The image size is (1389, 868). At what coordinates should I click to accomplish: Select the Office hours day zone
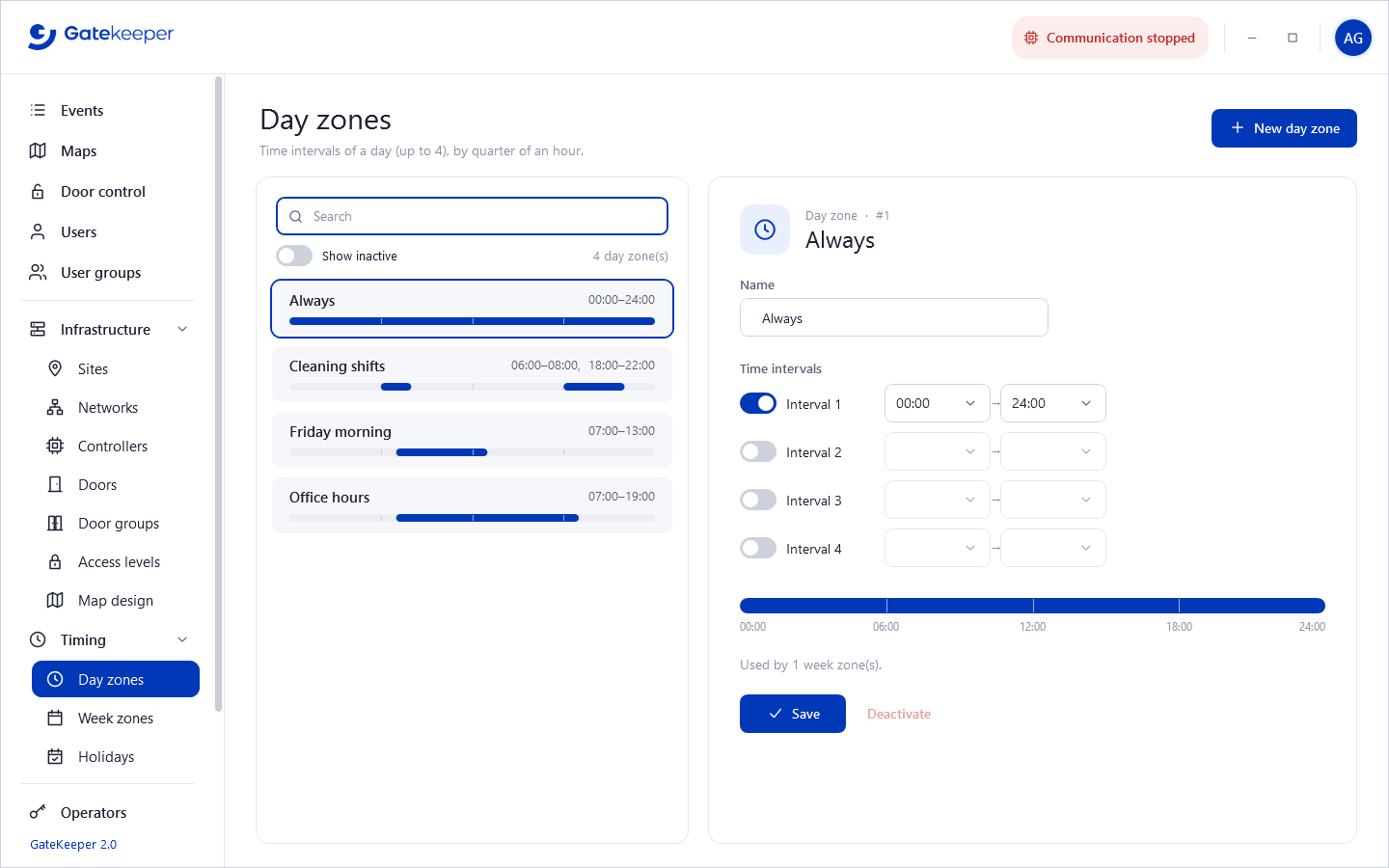(x=472, y=505)
